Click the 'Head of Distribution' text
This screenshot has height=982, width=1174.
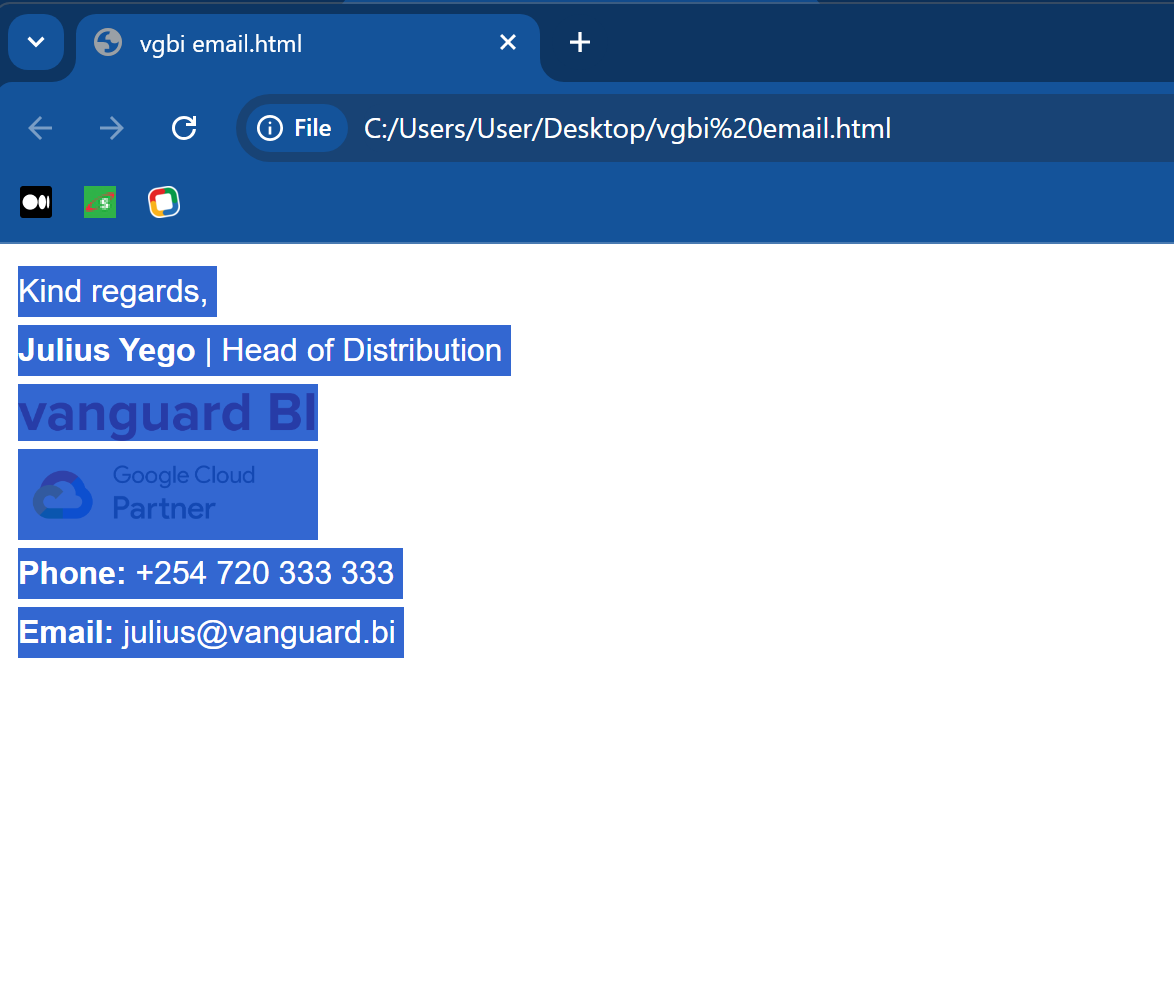pyautogui.click(x=362, y=350)
